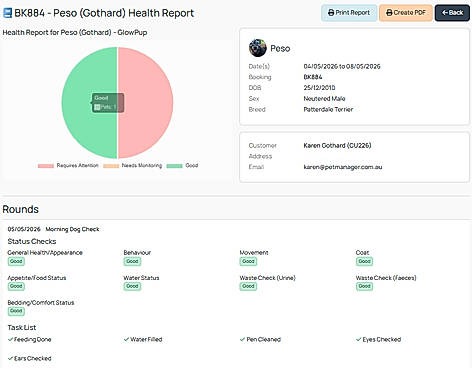The width and height of the screenshot is (472, 368).
Task: Click the checkmark next to Feeding Done
Action: 10,339
